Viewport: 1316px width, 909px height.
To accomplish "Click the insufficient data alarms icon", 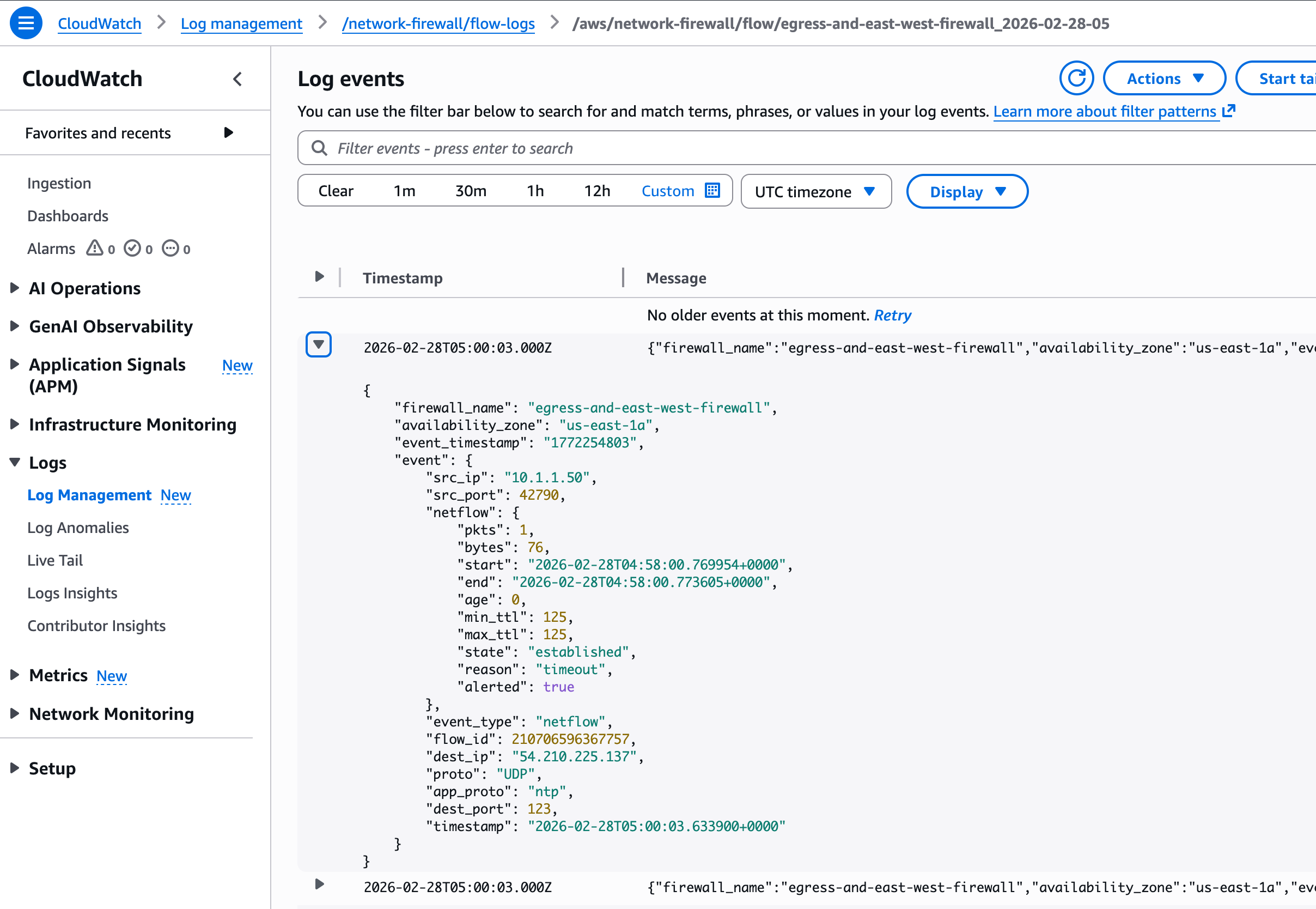I will (170, 249).
